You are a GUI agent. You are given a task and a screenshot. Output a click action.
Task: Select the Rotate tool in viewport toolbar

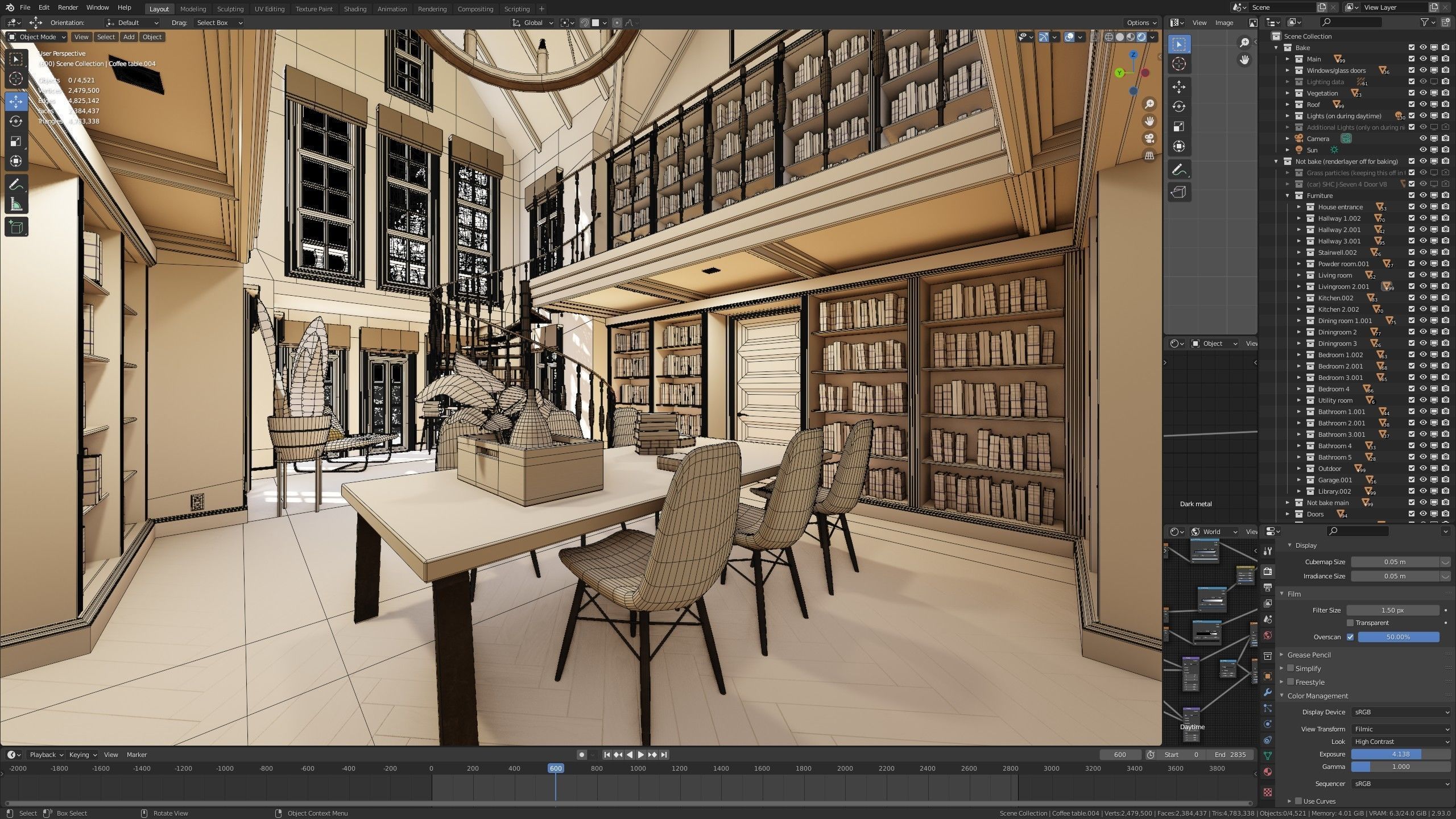16,121
